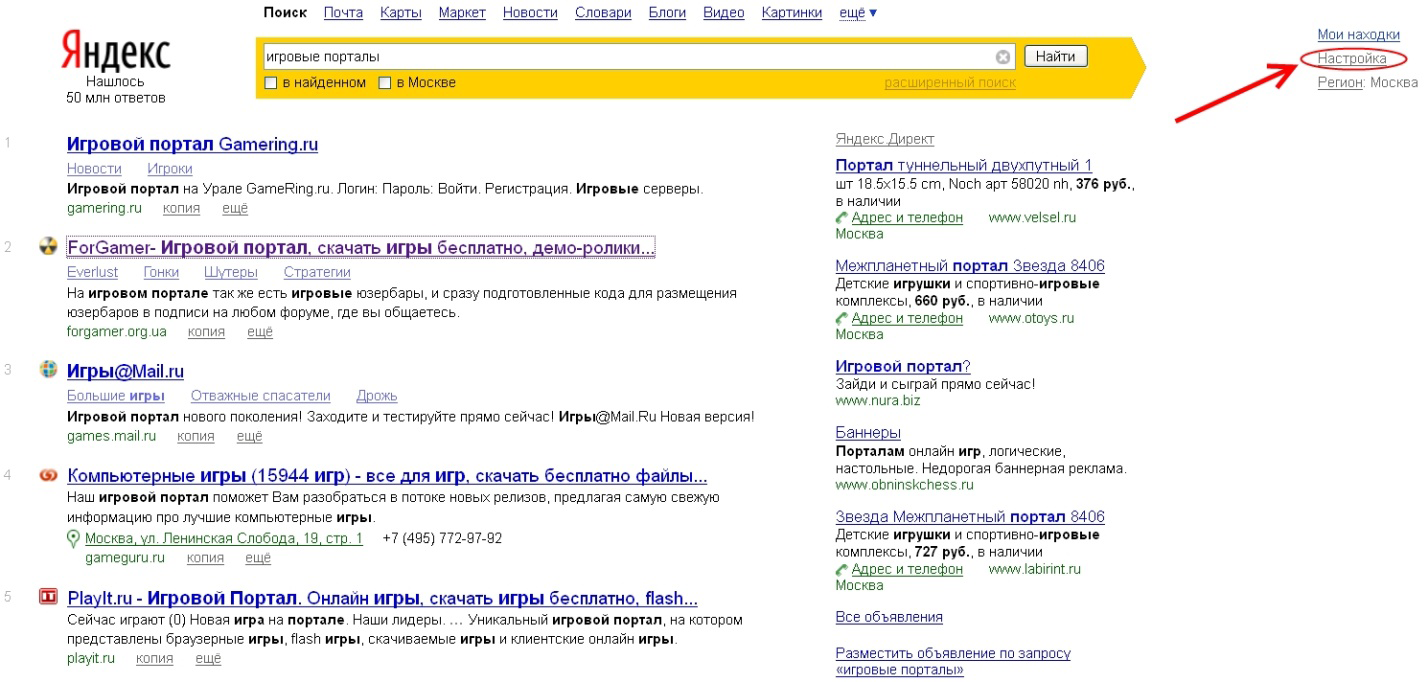Open the Яндекс.Директ link
This screenshot has width=1428, height=682.
pos(885,140)
